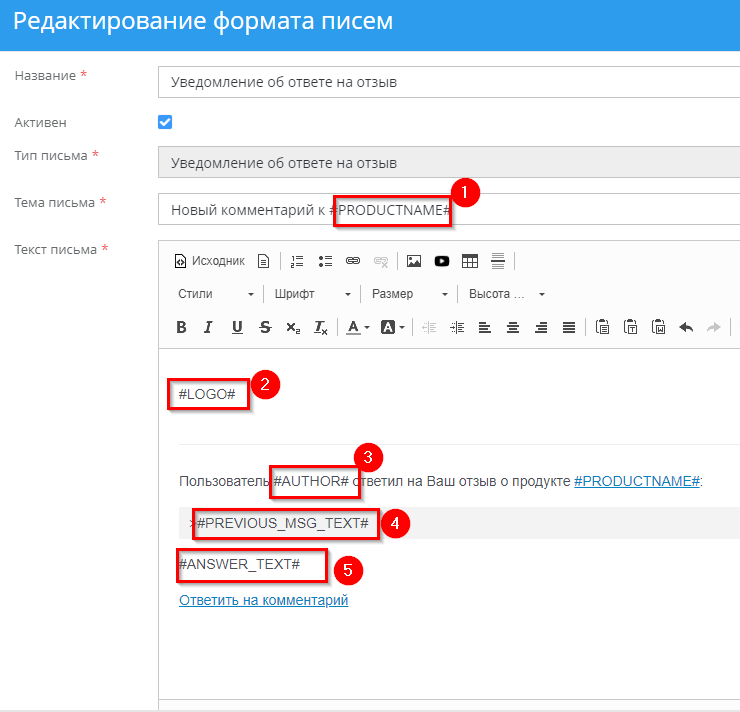This screenshot has width=740, height=712.
Task: Apply italic formatting
Action: tap(209, 327)
